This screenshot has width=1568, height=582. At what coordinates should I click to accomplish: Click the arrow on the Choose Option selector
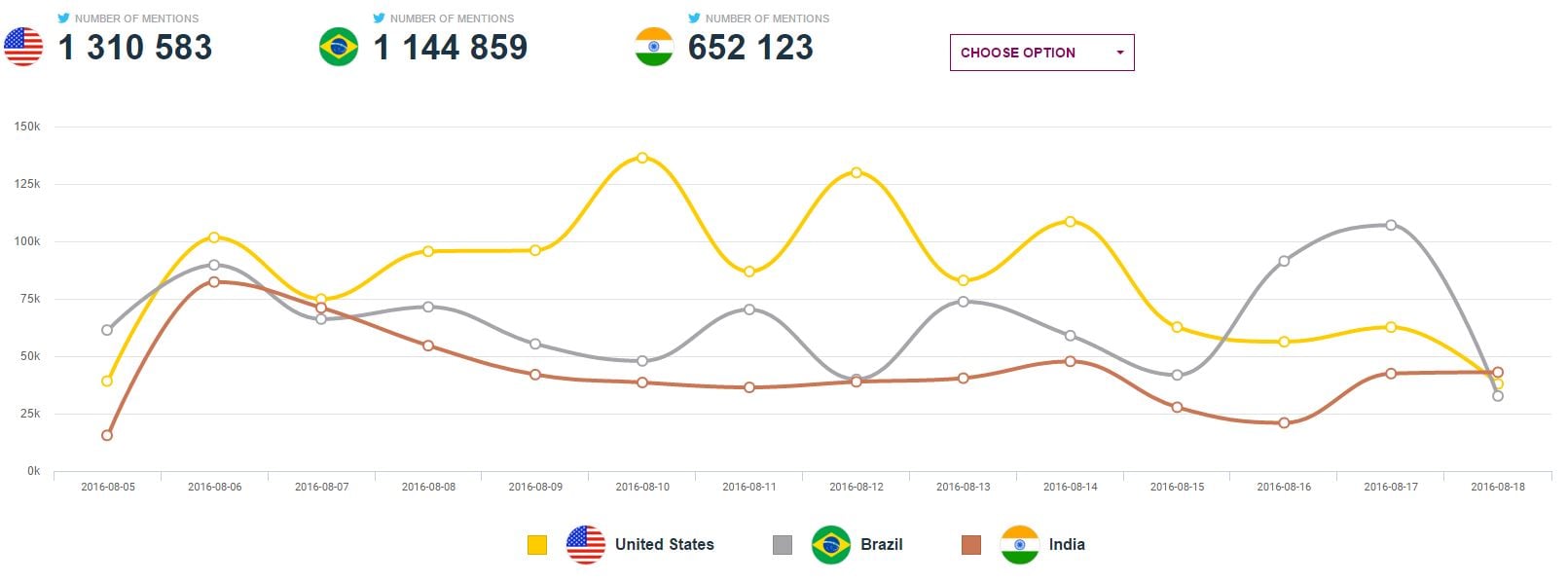tap(1118, 53)
